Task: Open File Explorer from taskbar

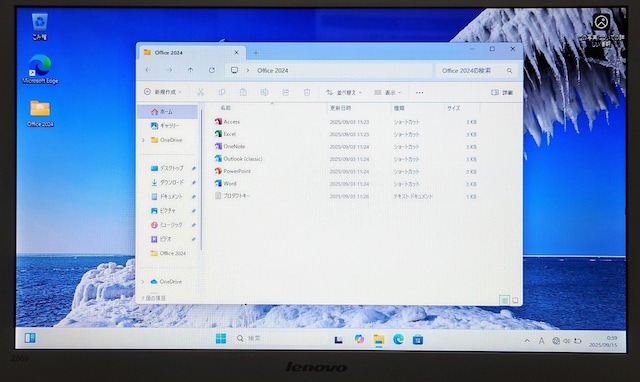Action: tap(379, 339)
